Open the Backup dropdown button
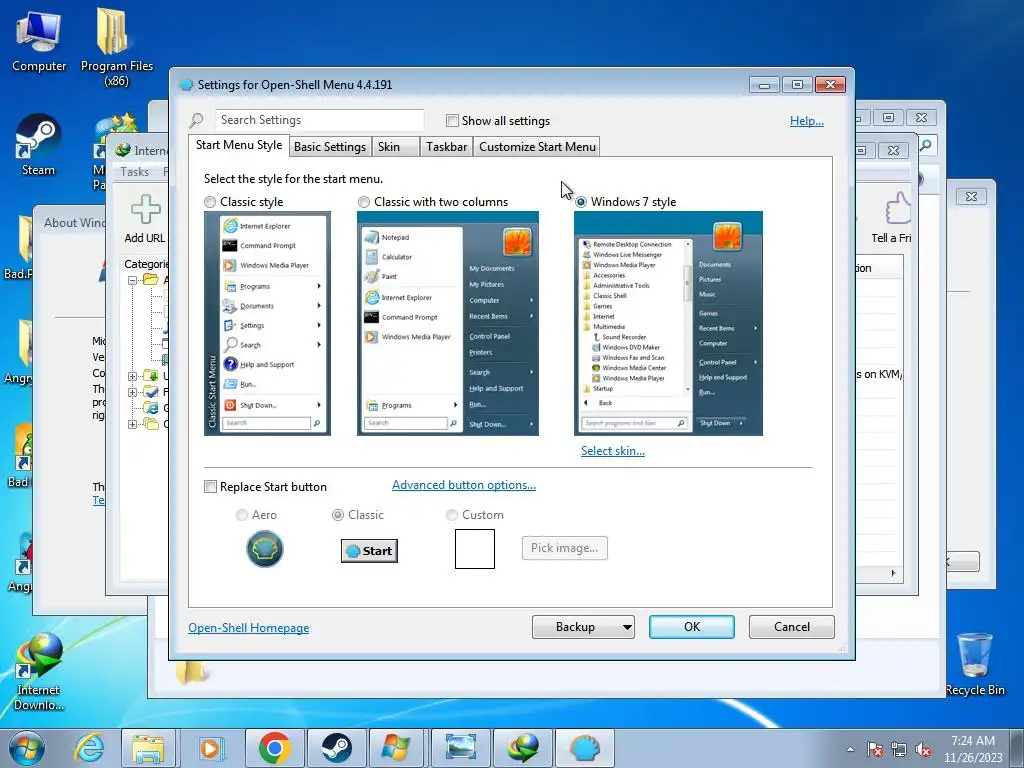Image resolution: width=1024 pixels, height=768 pixels. [583, 627]
